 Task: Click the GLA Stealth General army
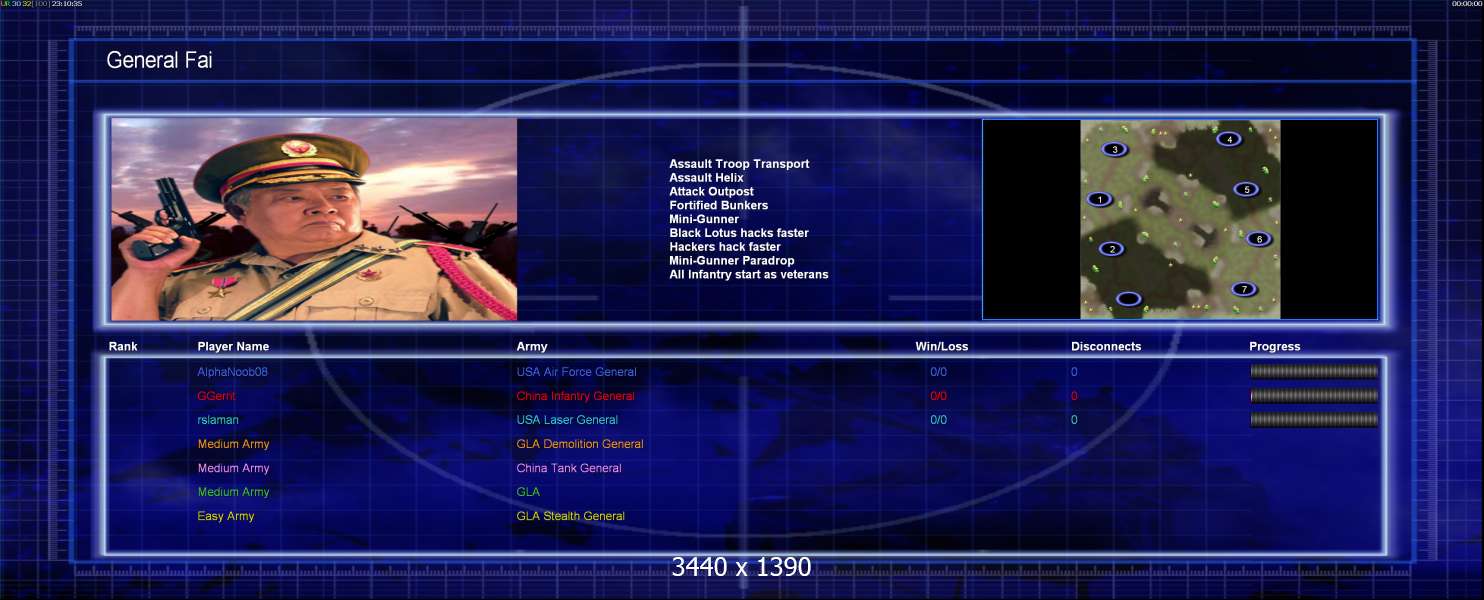coord(570,516)
